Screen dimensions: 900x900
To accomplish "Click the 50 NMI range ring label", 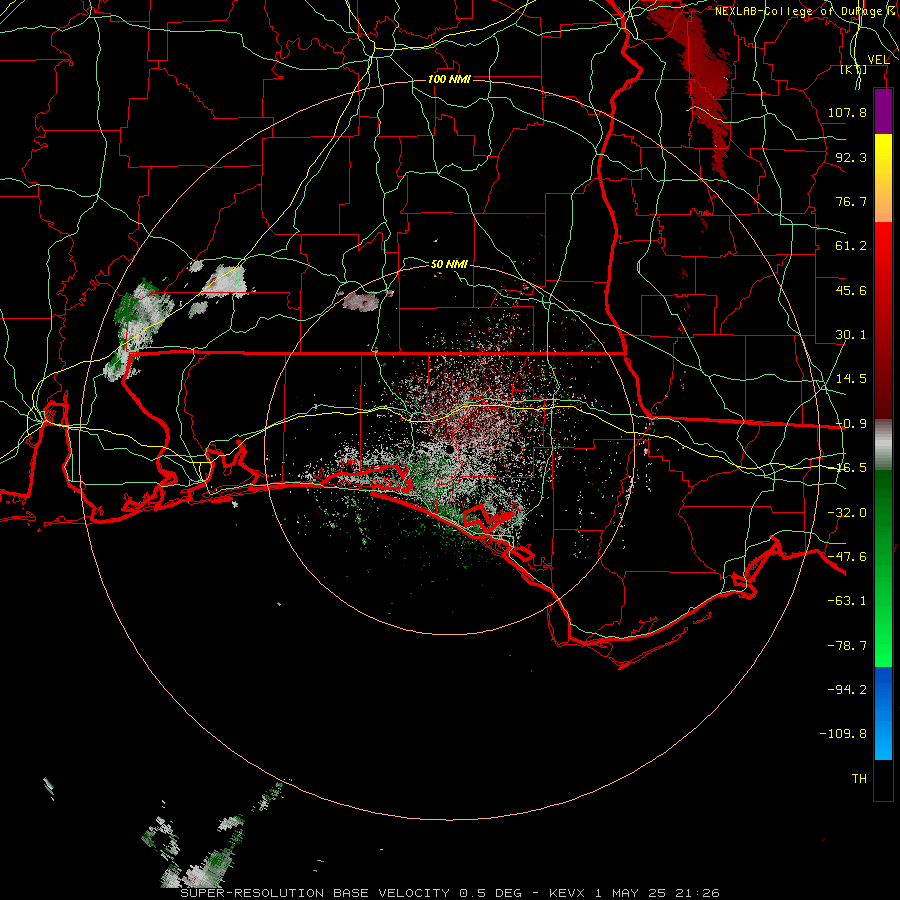I will pyautogui.click(x=449, y=264).
